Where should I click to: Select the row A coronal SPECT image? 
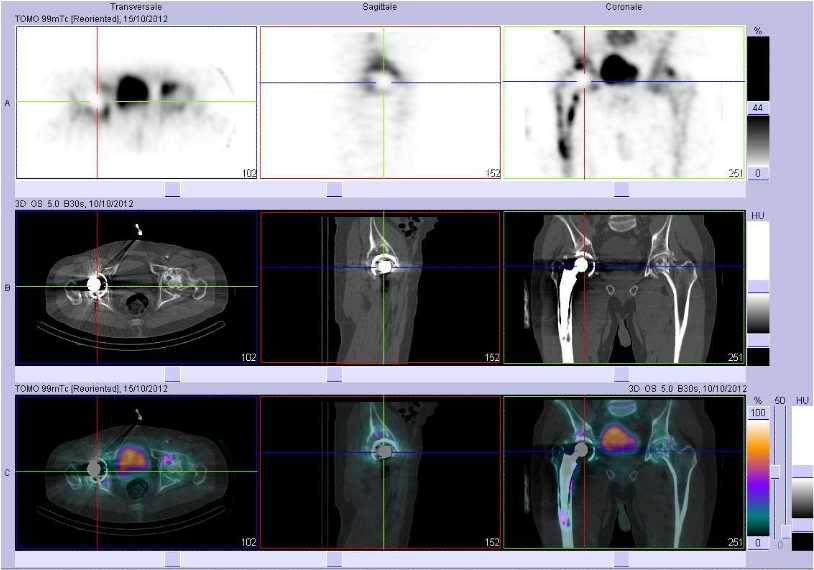point(624,102)
